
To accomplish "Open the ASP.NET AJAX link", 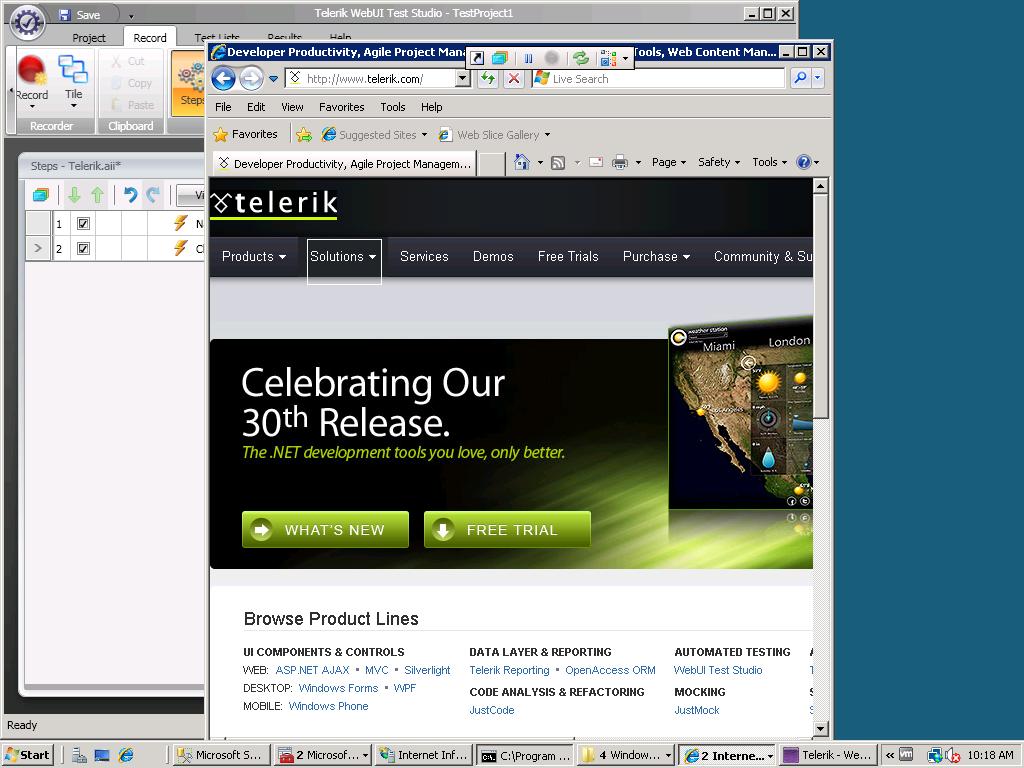I will pyautogui.click(x=312, y=670).
